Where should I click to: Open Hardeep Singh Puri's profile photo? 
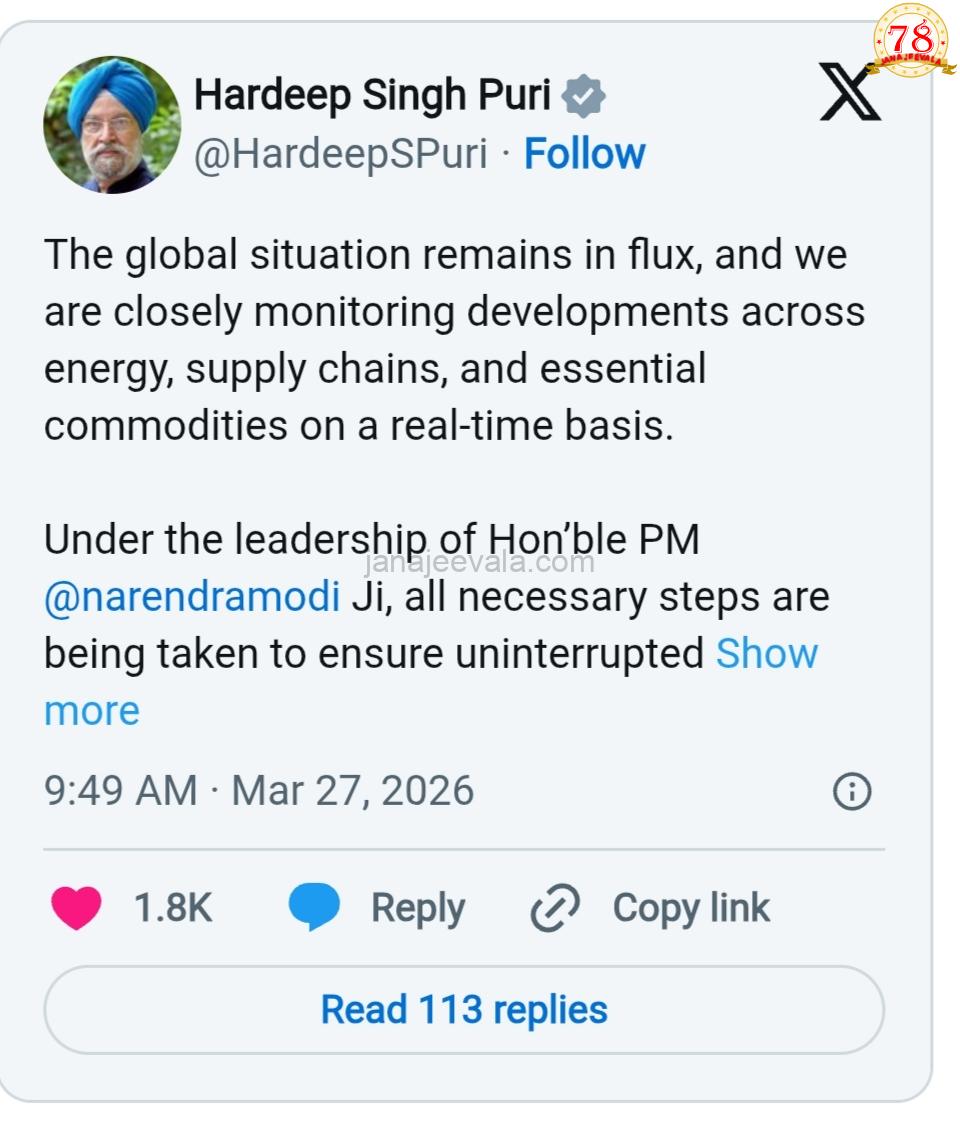[112, 124]
